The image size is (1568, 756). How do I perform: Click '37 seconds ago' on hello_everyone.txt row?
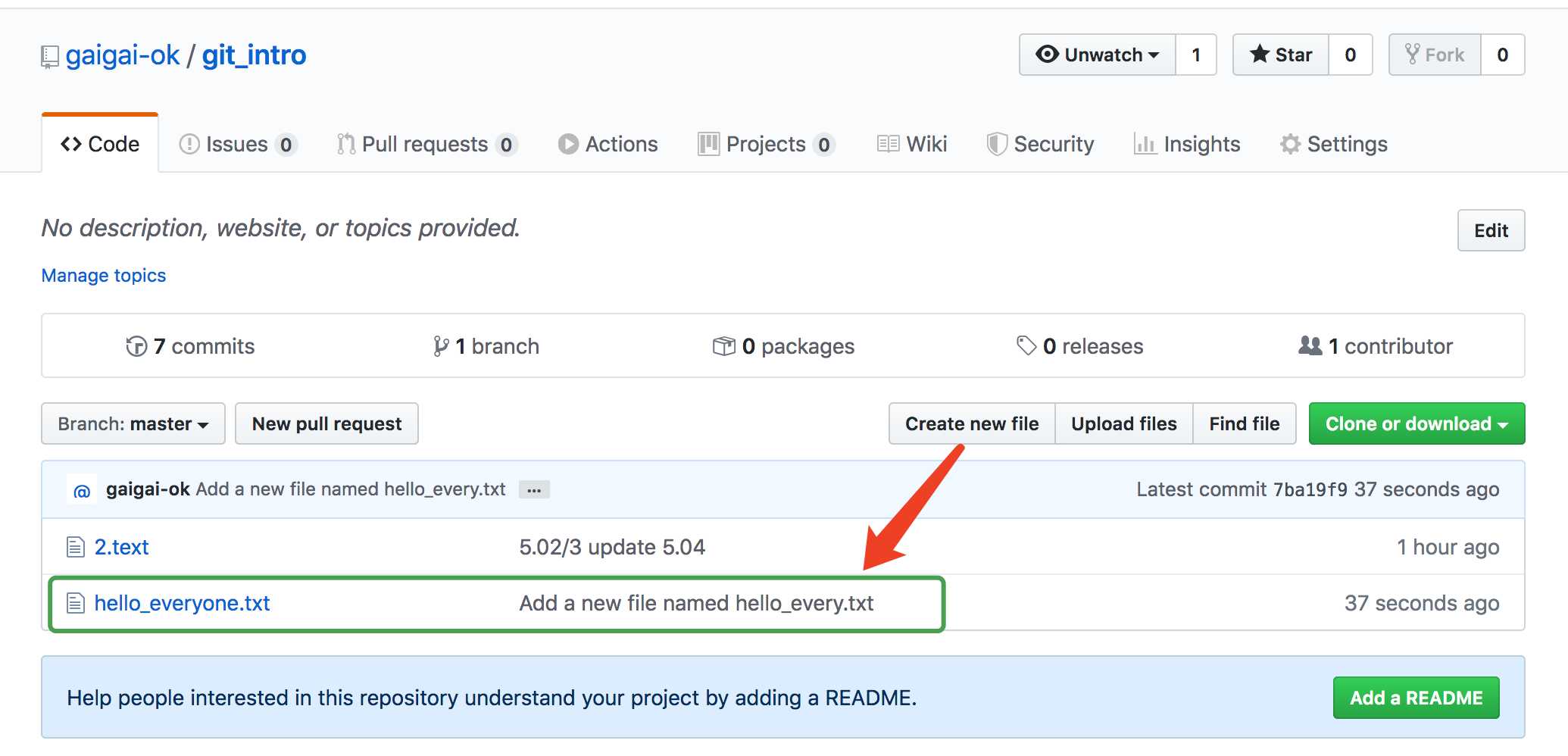(1422, 603)
